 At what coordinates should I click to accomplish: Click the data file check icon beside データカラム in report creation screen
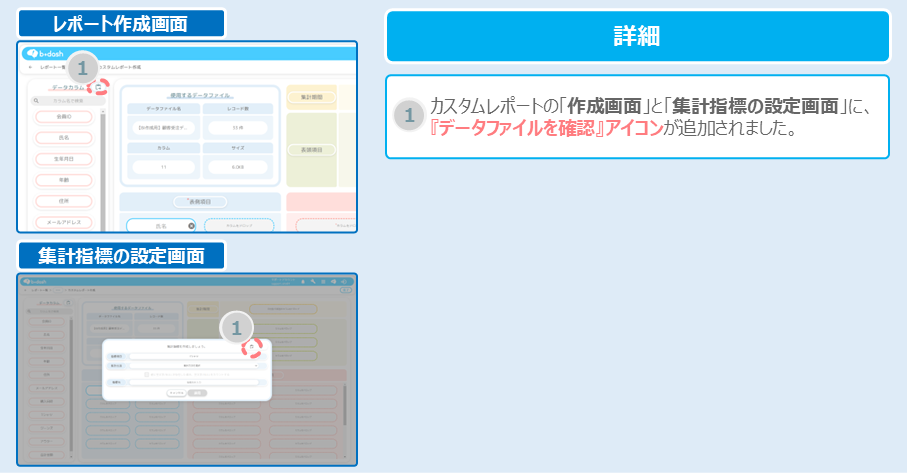click(98, 87)
